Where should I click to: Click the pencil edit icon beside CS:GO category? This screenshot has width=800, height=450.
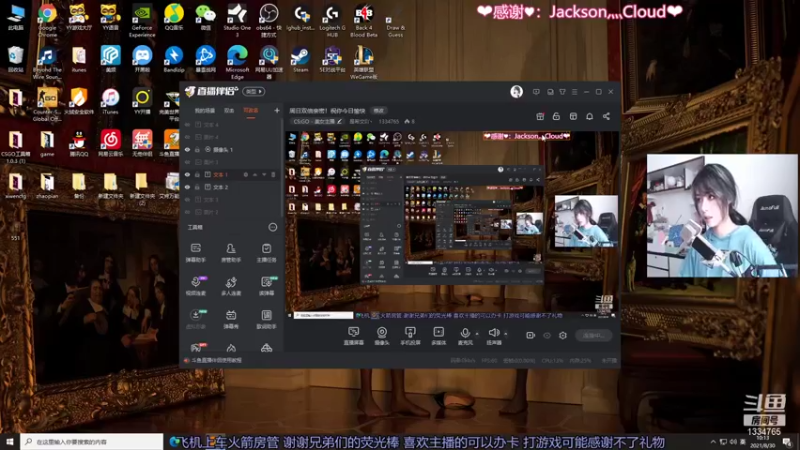[339, 121]
